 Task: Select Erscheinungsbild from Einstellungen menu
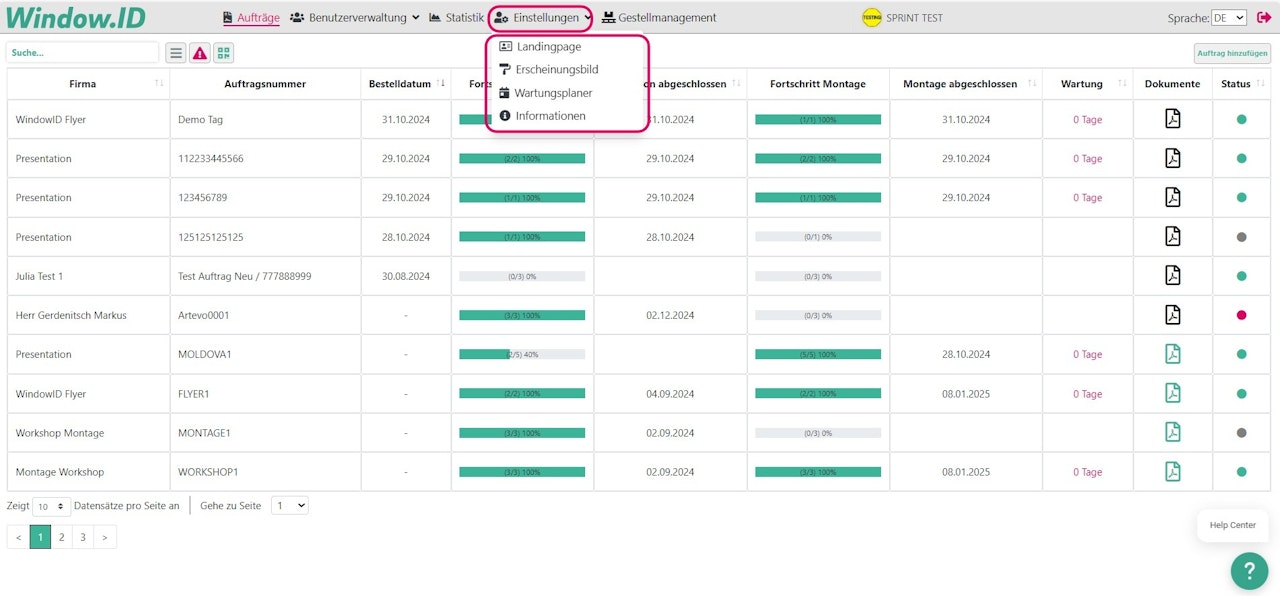pyautogui.click(x=556, y=69)
